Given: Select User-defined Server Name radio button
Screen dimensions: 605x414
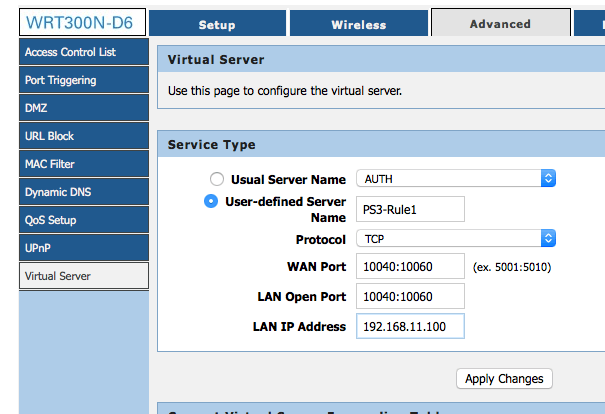Looking at the screenshot, I should click(x=211, y=201).
